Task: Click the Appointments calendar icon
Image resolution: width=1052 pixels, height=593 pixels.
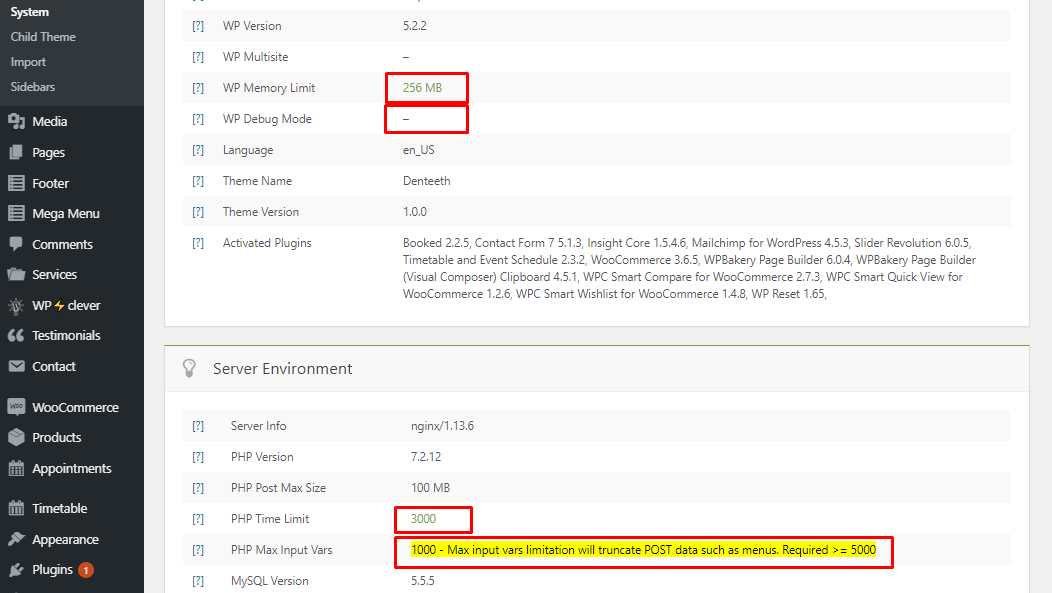Action: (x=16, y=468)
